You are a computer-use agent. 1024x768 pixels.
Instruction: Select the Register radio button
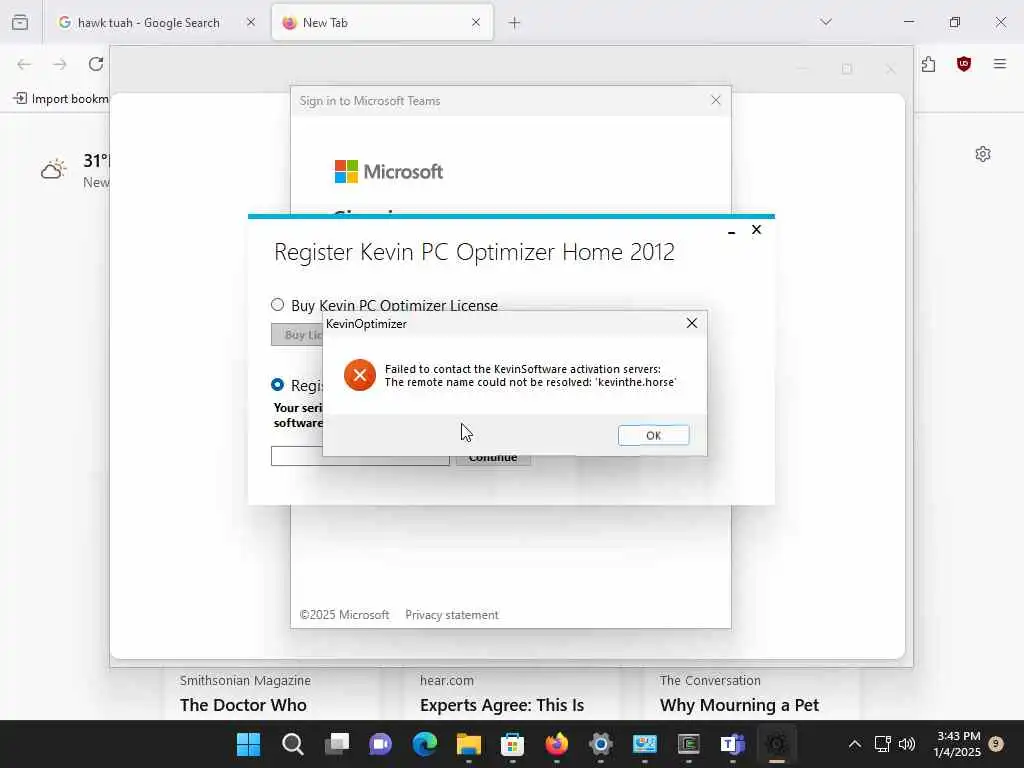coord(278,385)
